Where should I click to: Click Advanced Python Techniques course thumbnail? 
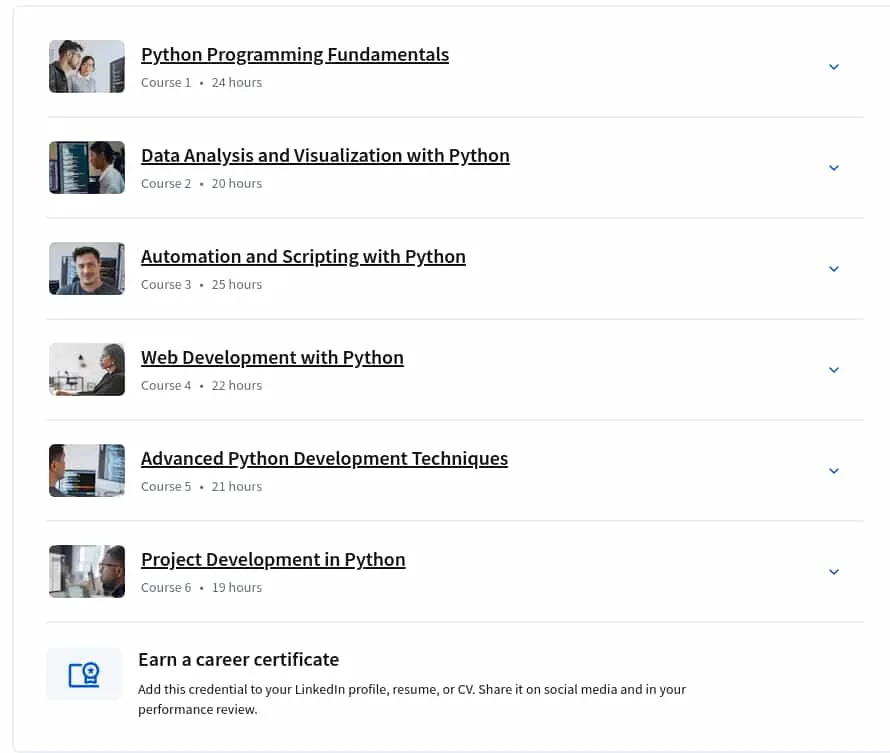pos(87,470)
